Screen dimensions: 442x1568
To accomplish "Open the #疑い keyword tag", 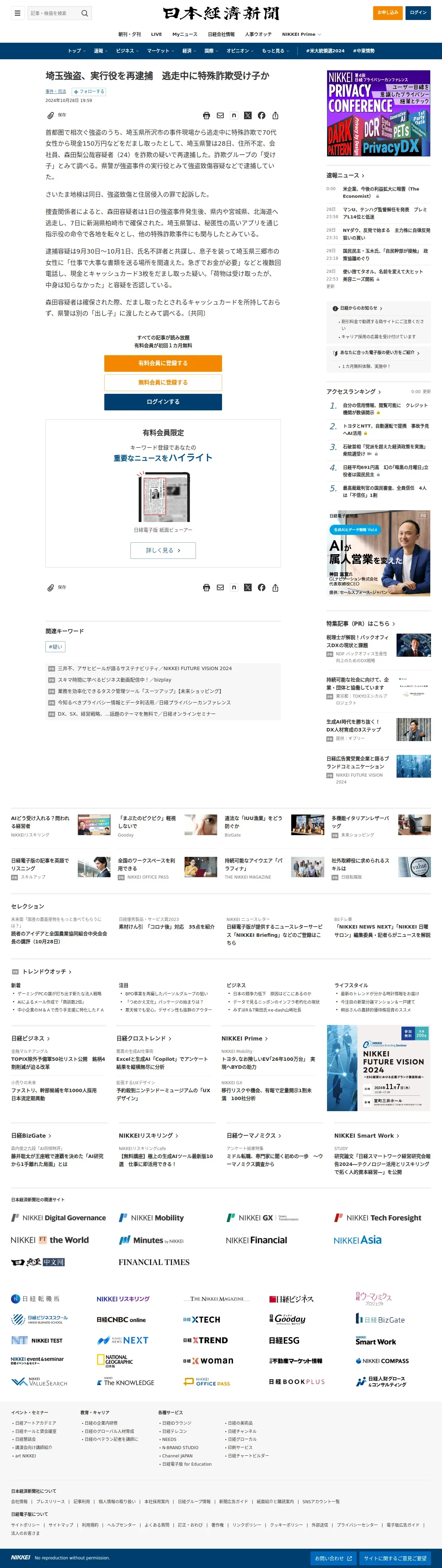I will (55, 646).
